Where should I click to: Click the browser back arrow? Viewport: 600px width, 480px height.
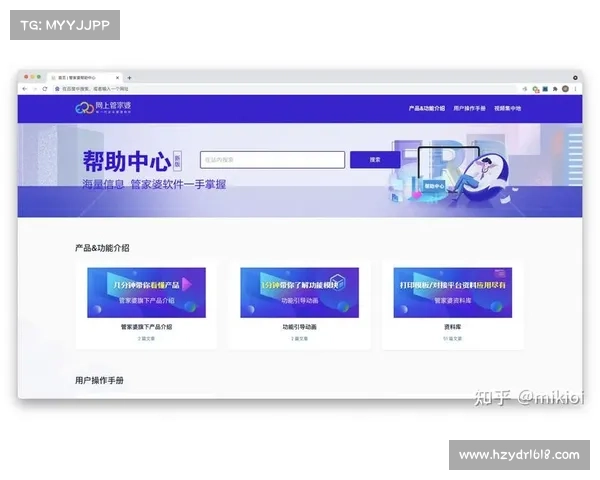point(25,89)
